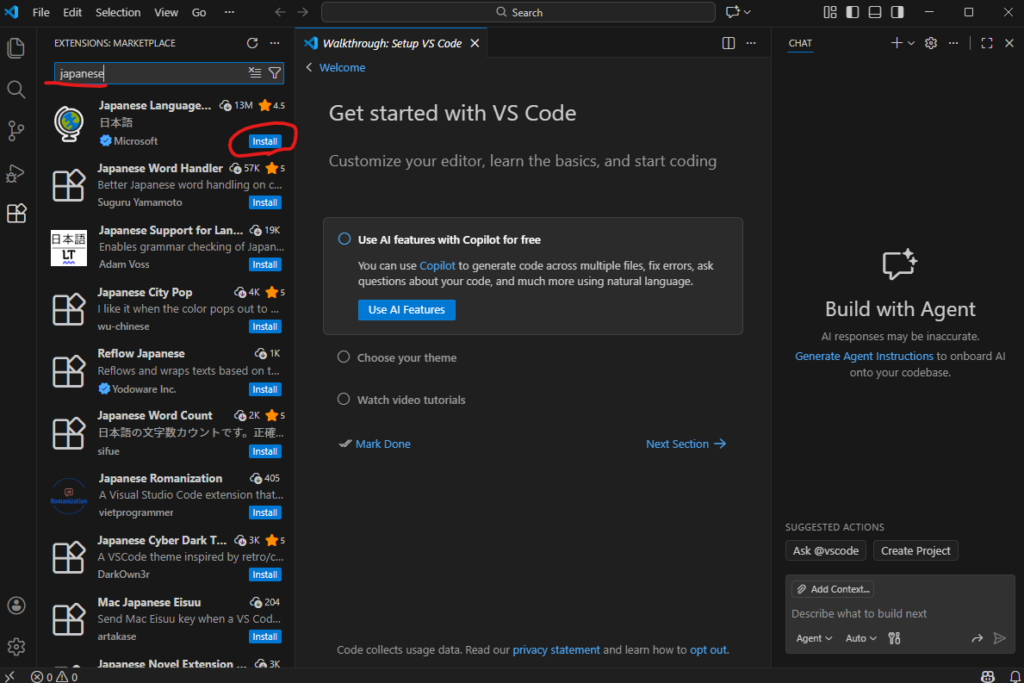Clear extensions search results icon
1024x683 pixels.
[x=255, y=73]
